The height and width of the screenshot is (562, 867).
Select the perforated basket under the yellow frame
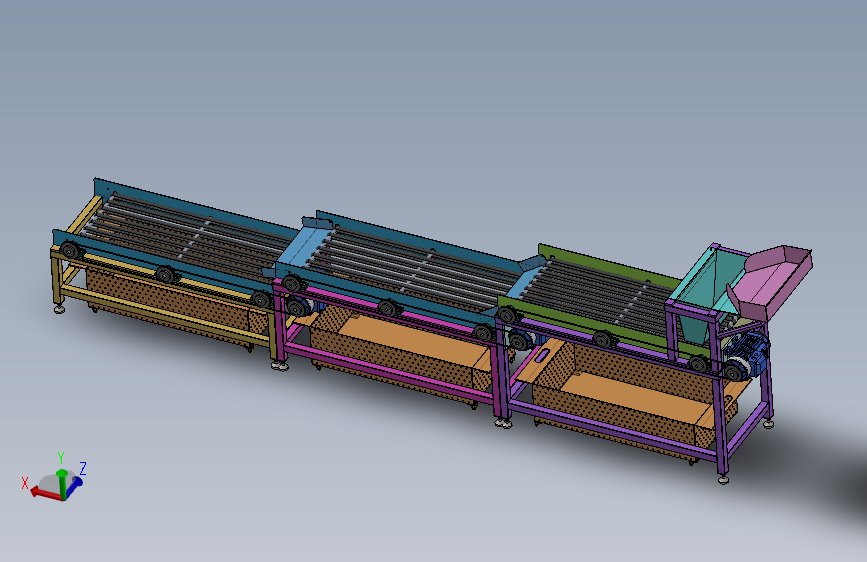[x=171, y=304]
